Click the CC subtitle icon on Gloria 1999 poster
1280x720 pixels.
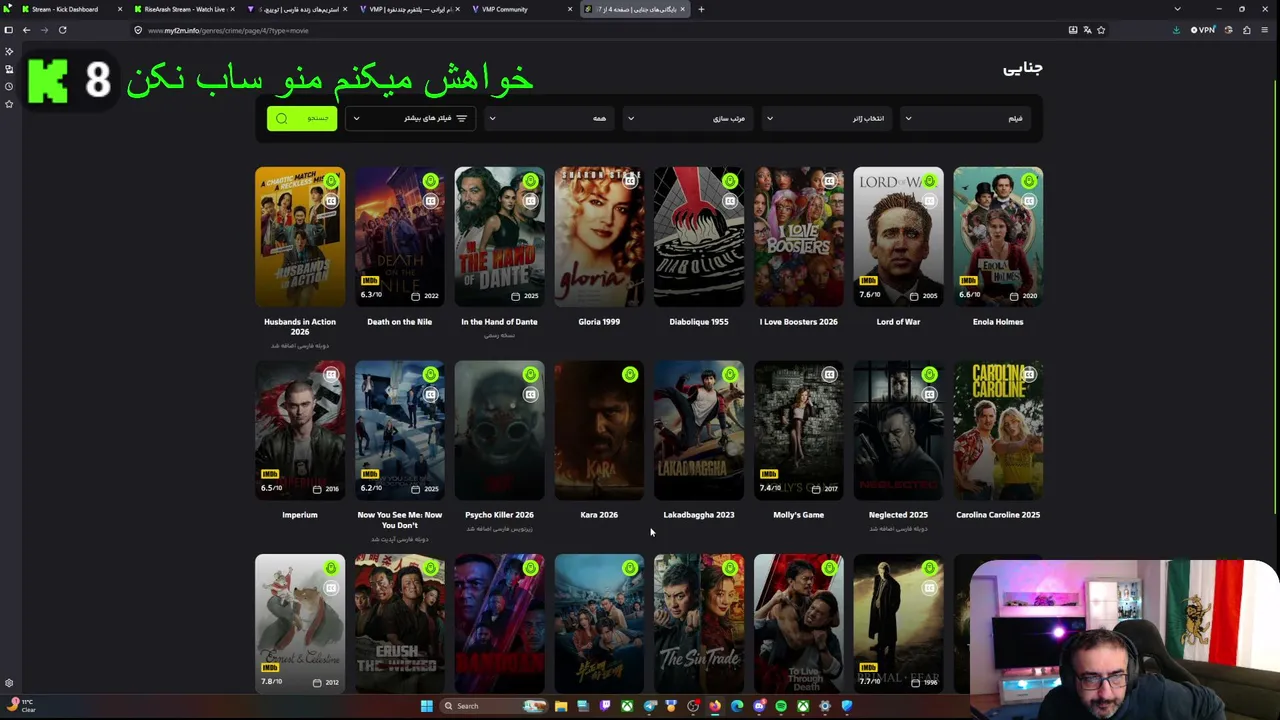(x=630, y=181)
